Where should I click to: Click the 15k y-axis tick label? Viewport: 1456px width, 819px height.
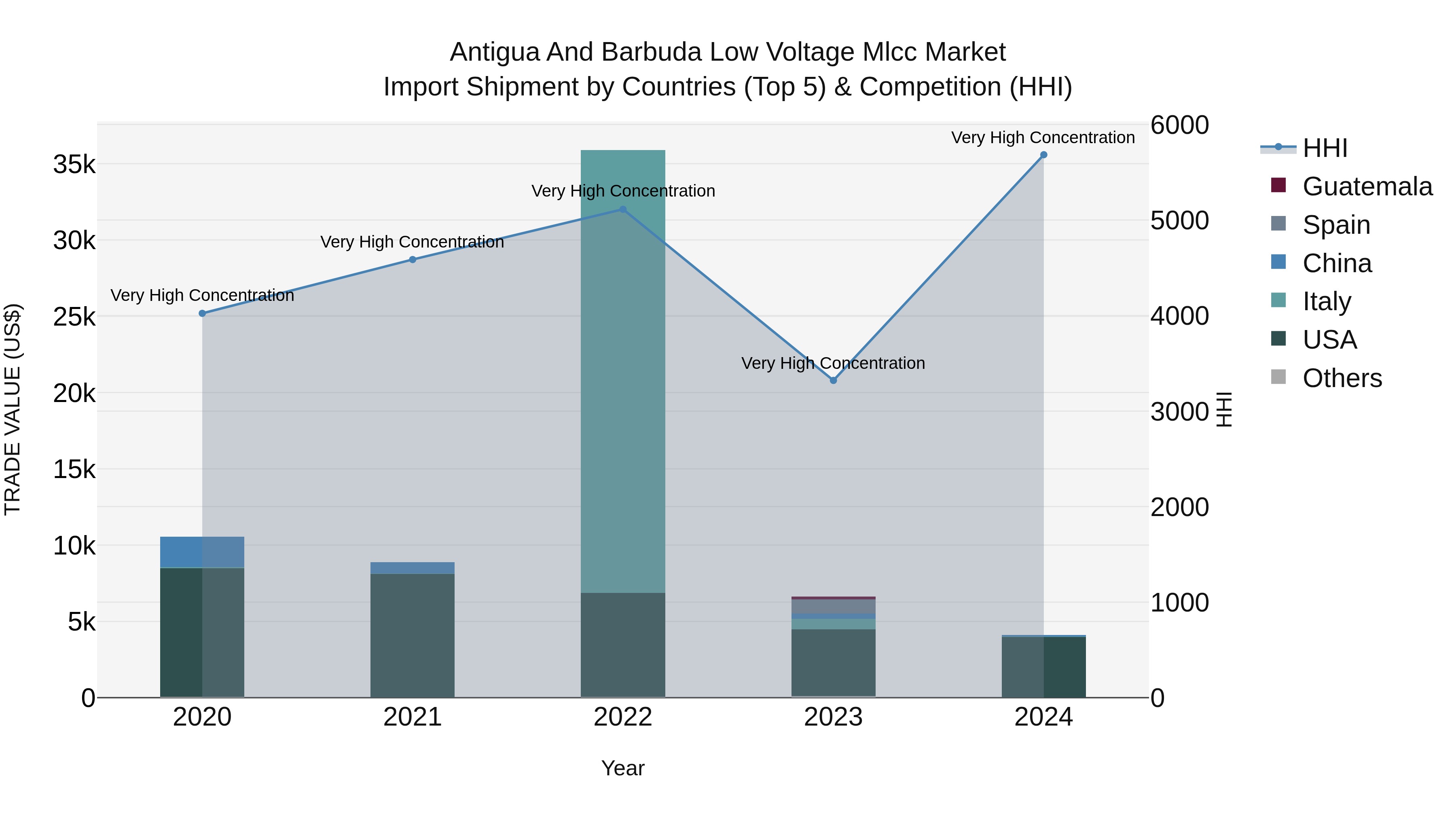coord(74,470)
